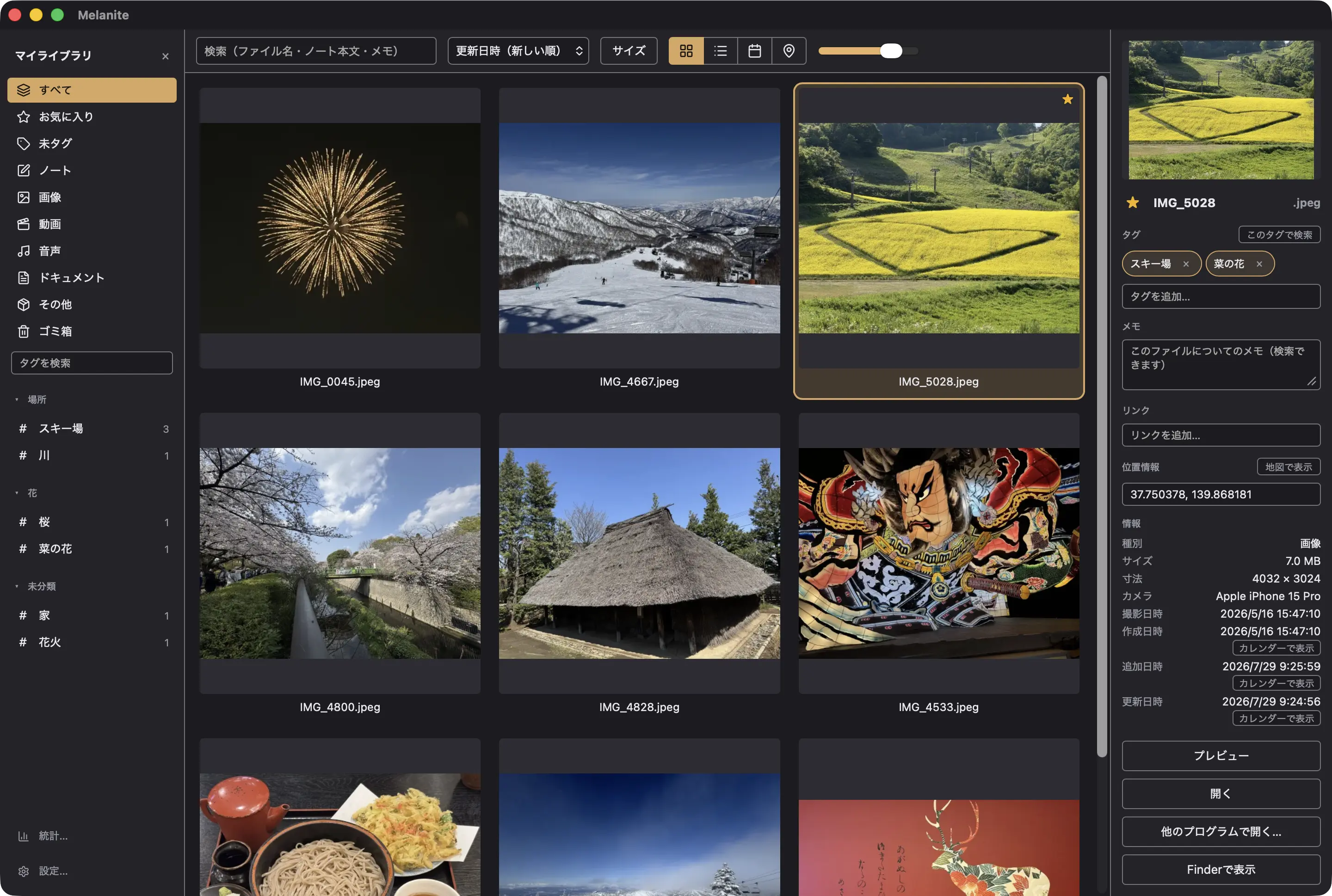1332x896 pixels.
Task: Select the 桜 tag
Action: [x=92, y=522]
